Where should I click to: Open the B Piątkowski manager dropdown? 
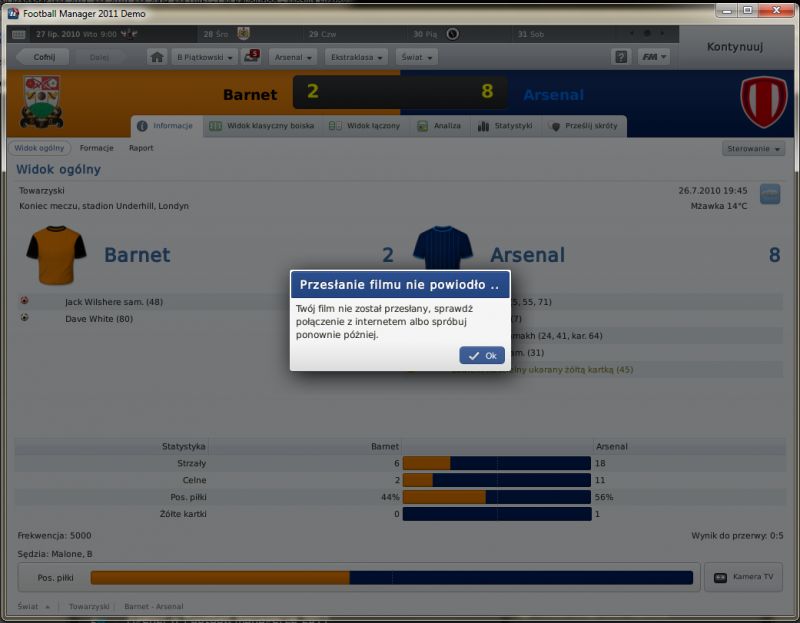click(205, 57)
